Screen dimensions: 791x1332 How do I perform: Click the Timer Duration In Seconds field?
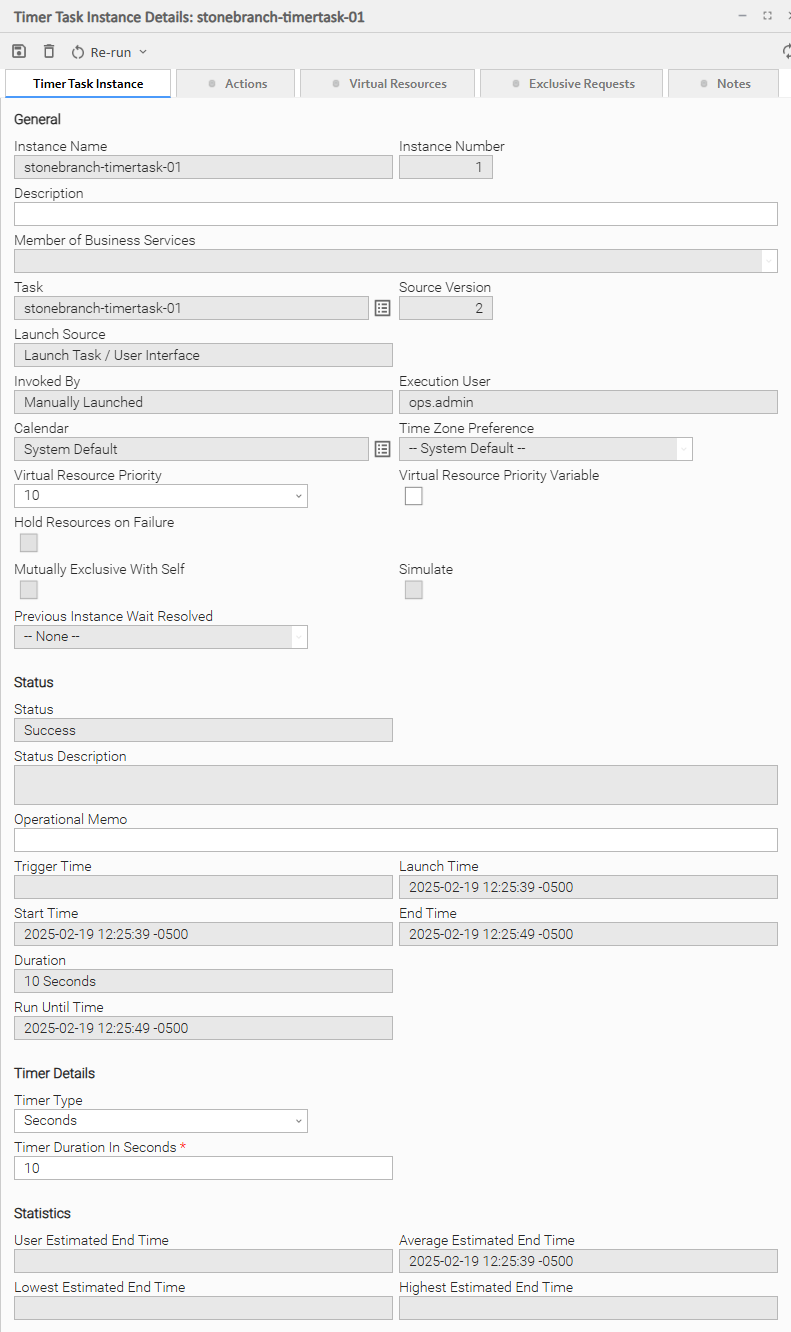click(x=203, y=1168)
